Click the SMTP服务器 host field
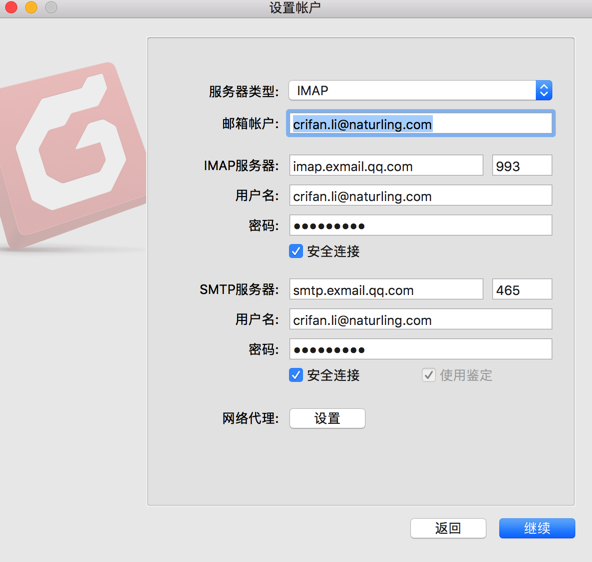 click(386, 289)
